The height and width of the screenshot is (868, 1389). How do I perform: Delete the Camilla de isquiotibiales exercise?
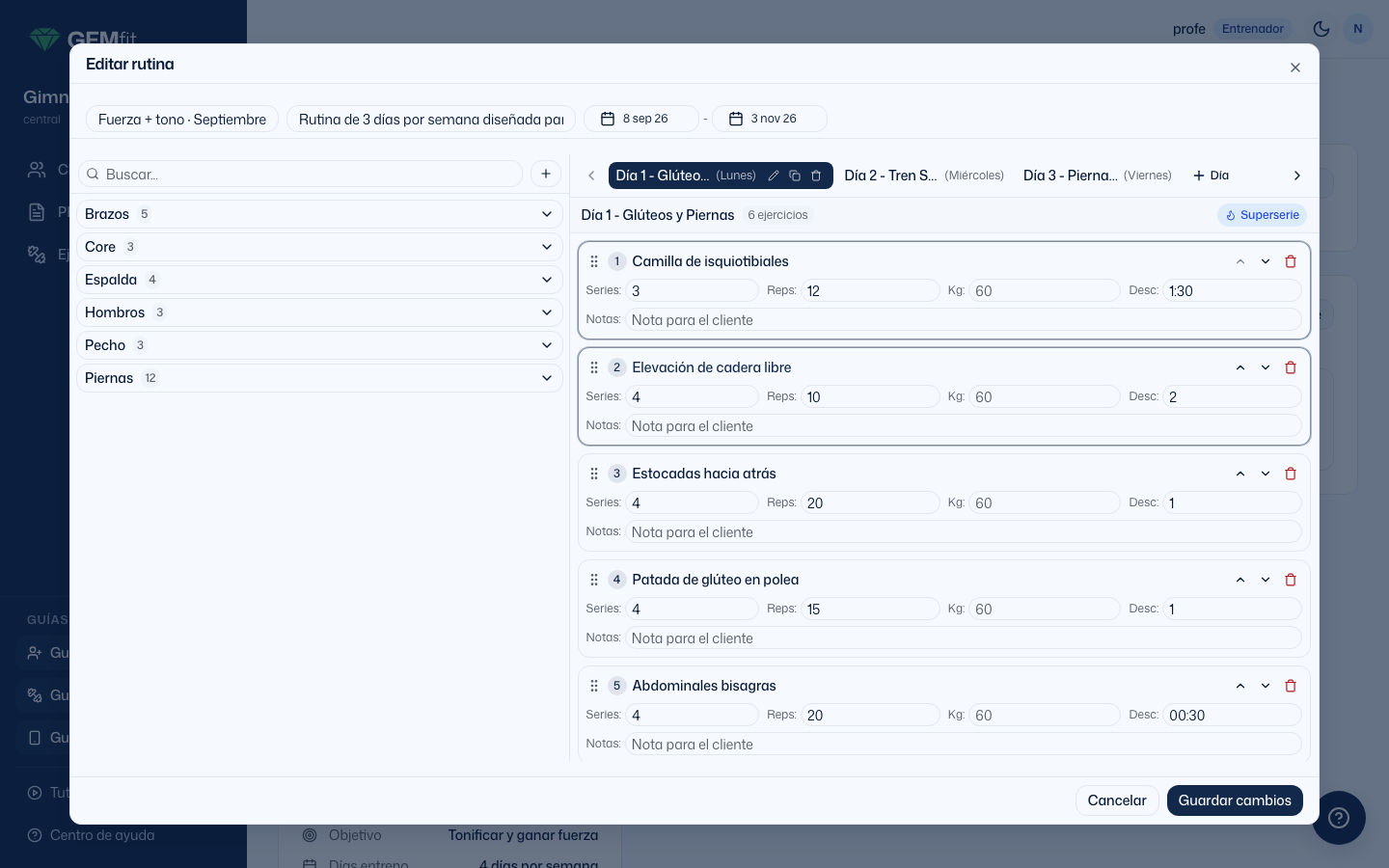[x=1291, y=261]
